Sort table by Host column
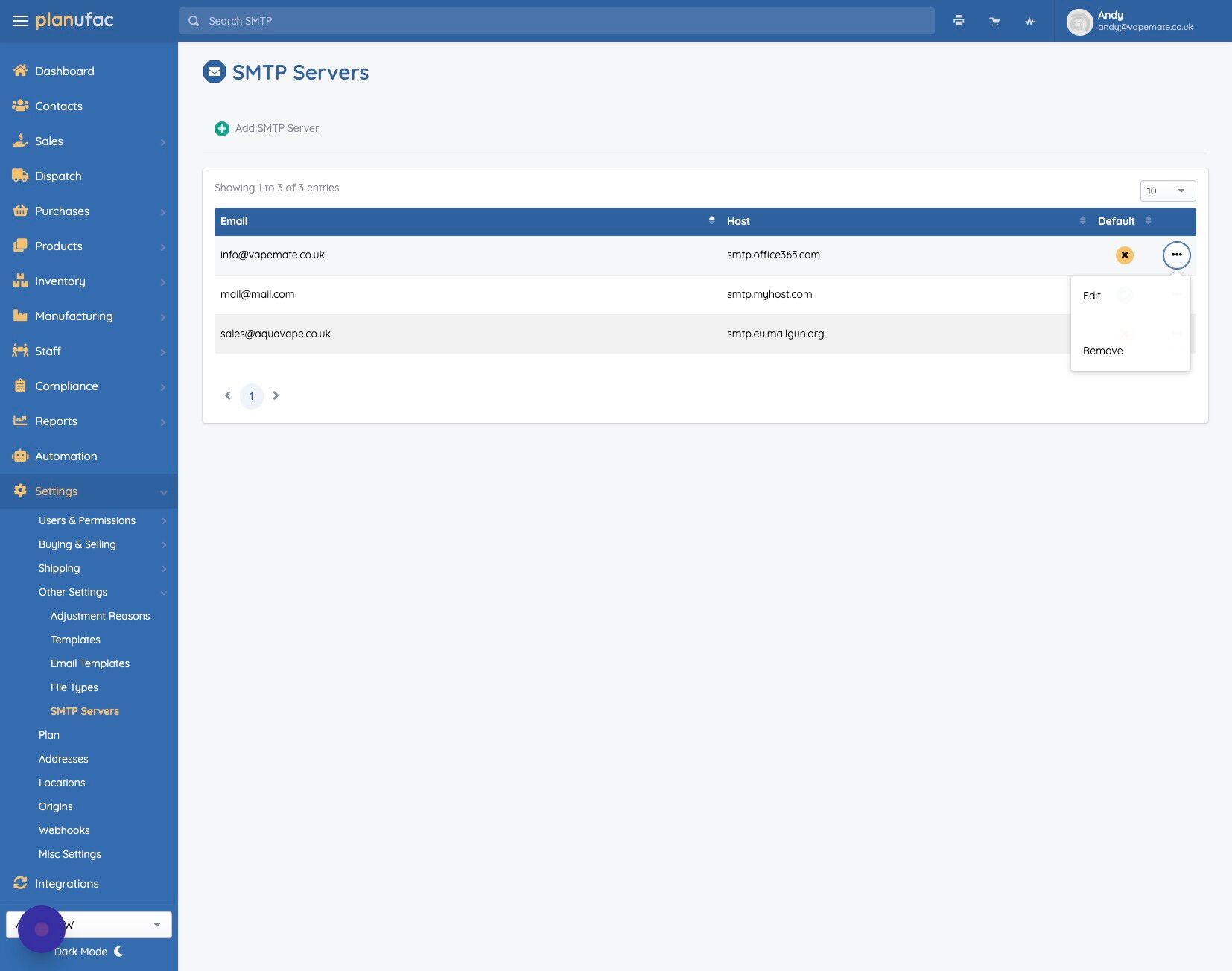The width and height of the screenshot is (1232, 971). pyautogui.click(x=906, y=221)
